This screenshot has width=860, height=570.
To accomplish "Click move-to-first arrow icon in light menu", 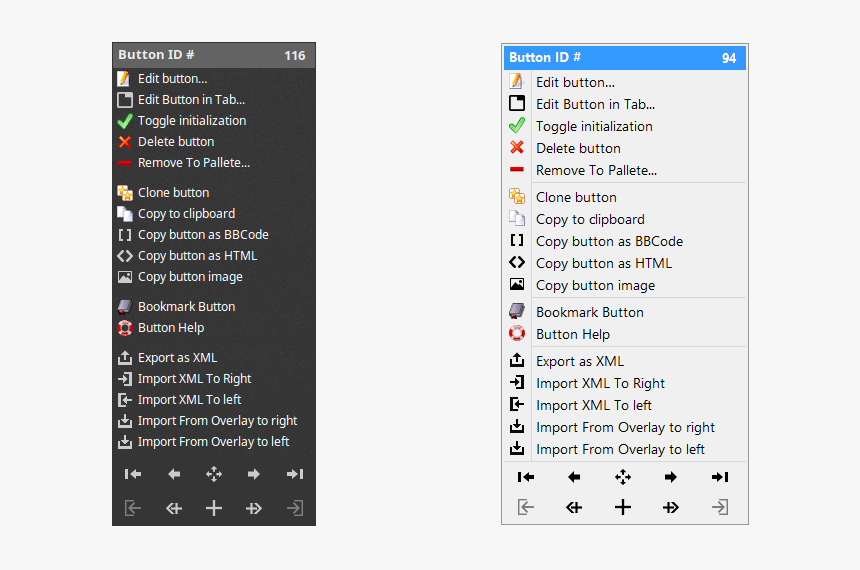I will [525, 477].
